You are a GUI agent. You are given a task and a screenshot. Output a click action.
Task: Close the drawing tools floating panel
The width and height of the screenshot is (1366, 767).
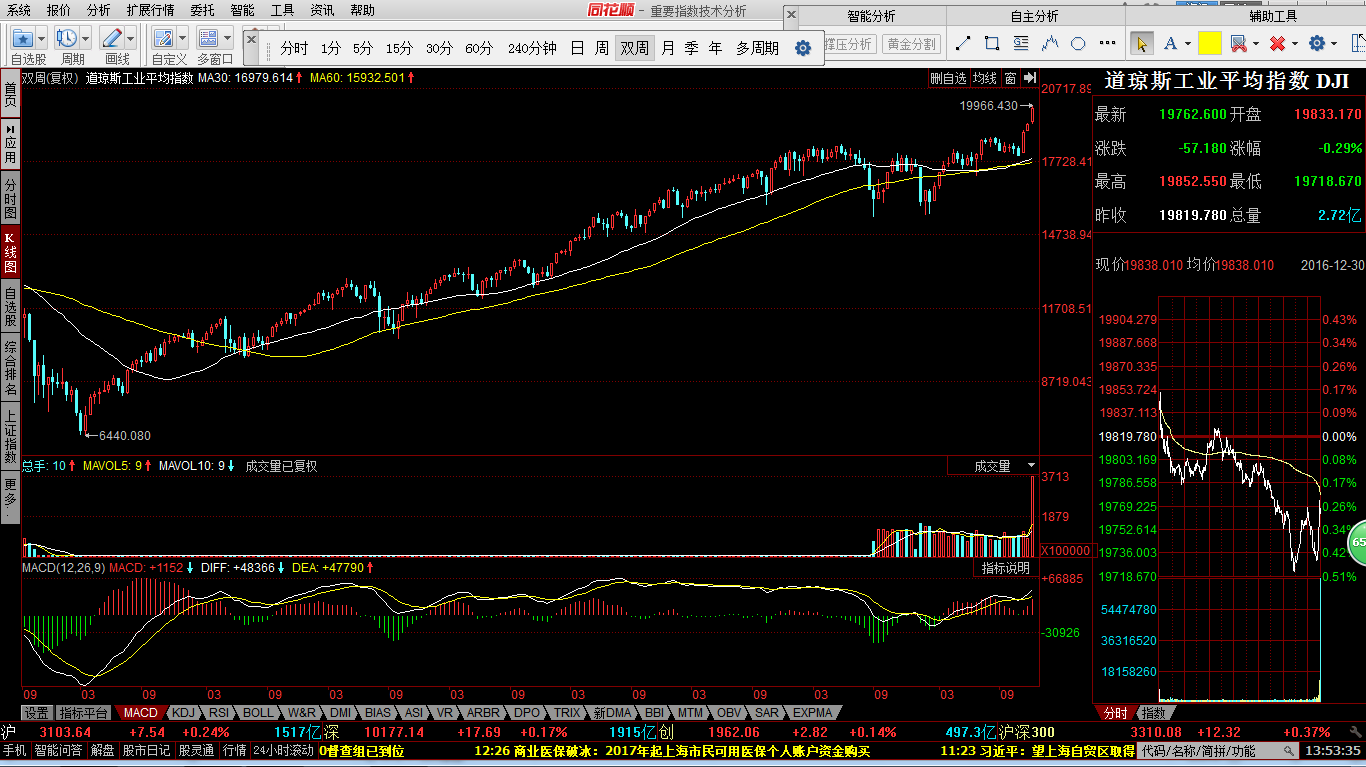pos(791,15)
